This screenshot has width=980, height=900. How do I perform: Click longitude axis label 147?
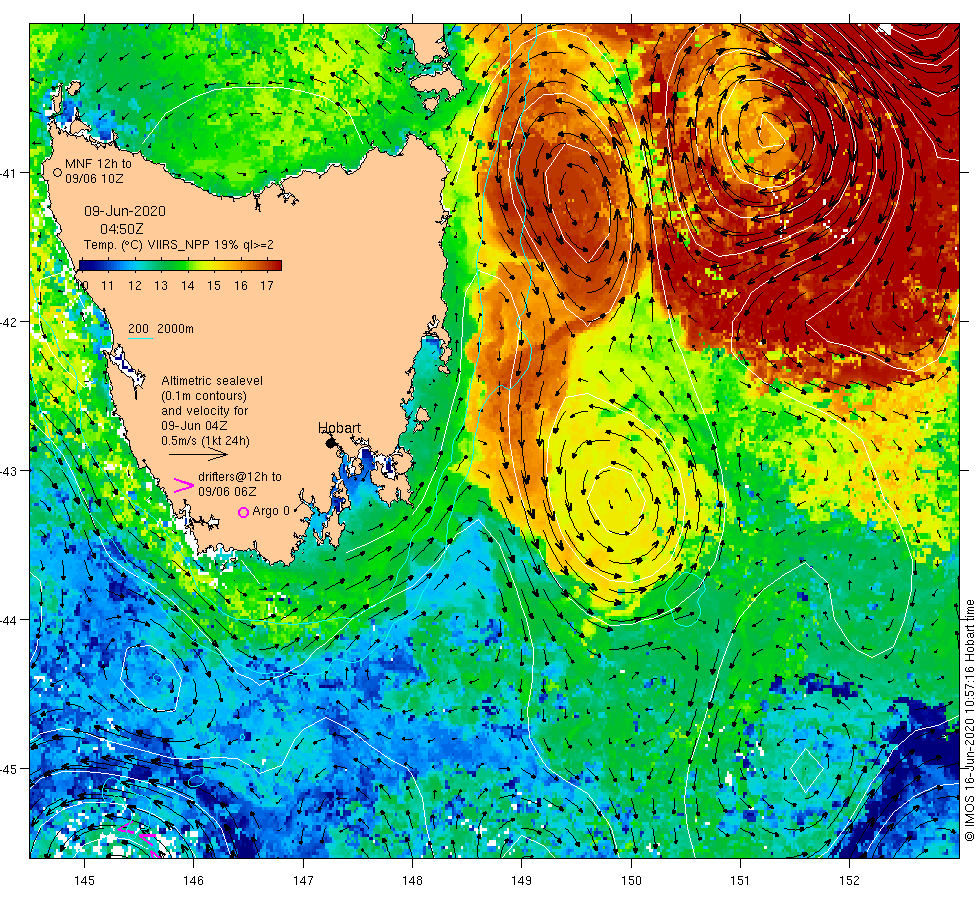pos(303,881)
